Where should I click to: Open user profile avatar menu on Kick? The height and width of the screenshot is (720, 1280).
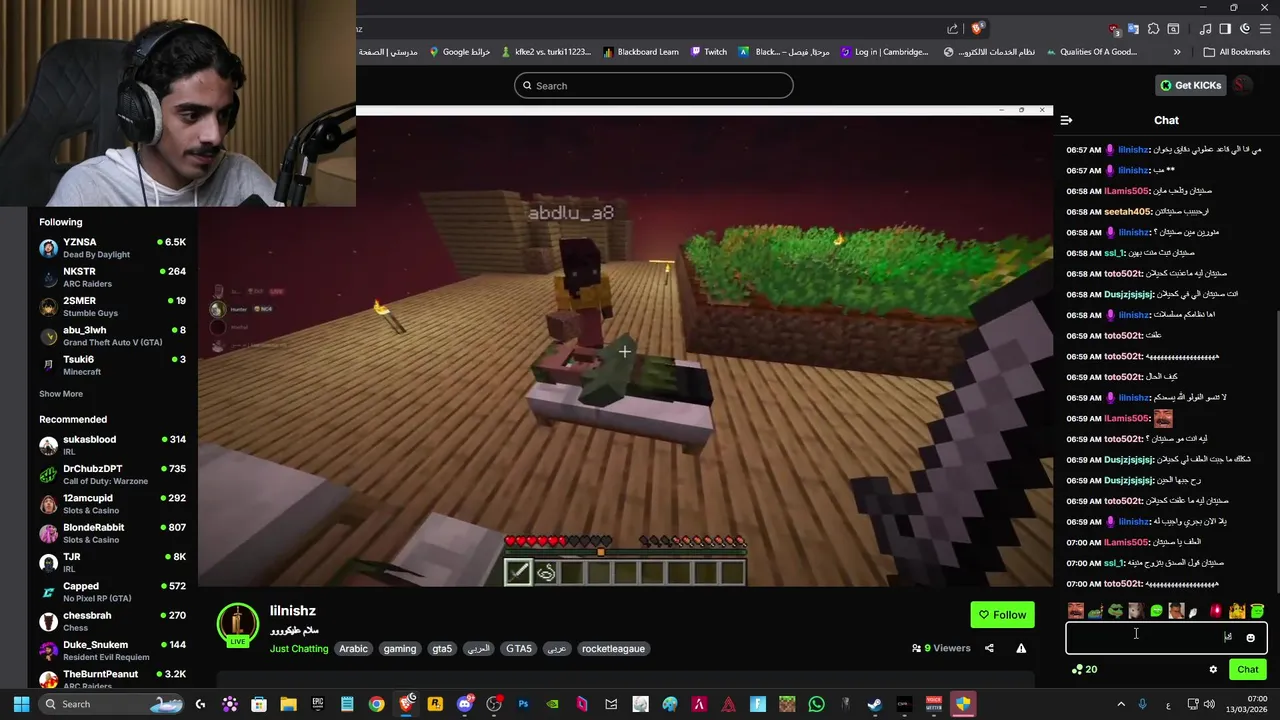[x=1241, y=85]
